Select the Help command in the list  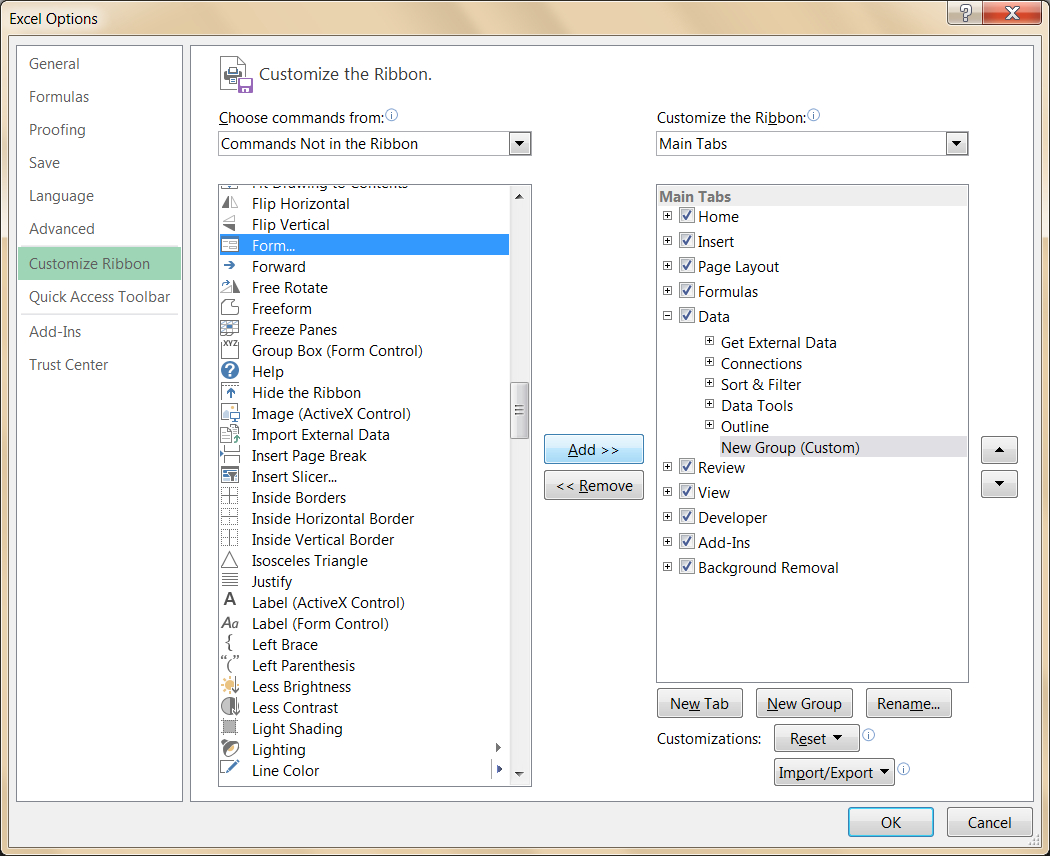pyautogui.click(x=267, y=371)
